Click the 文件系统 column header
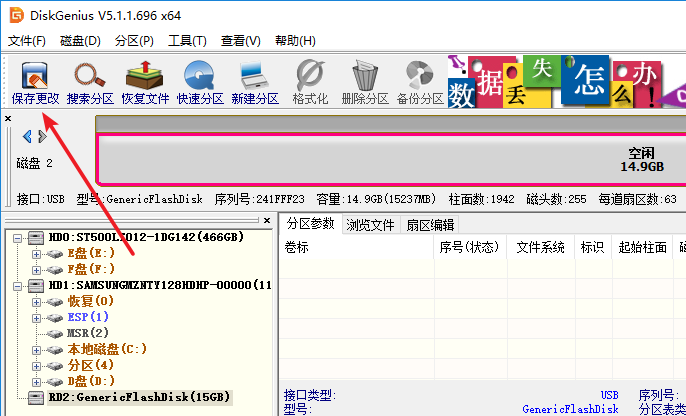The image size is (686, 416). 540,247
